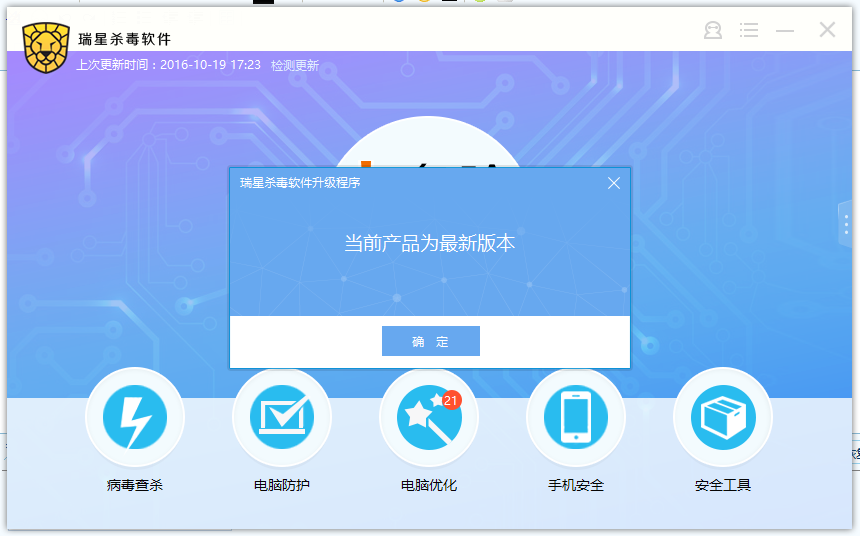
Task: Click the 电脑防护 label
Action: (x=282, y=485)
